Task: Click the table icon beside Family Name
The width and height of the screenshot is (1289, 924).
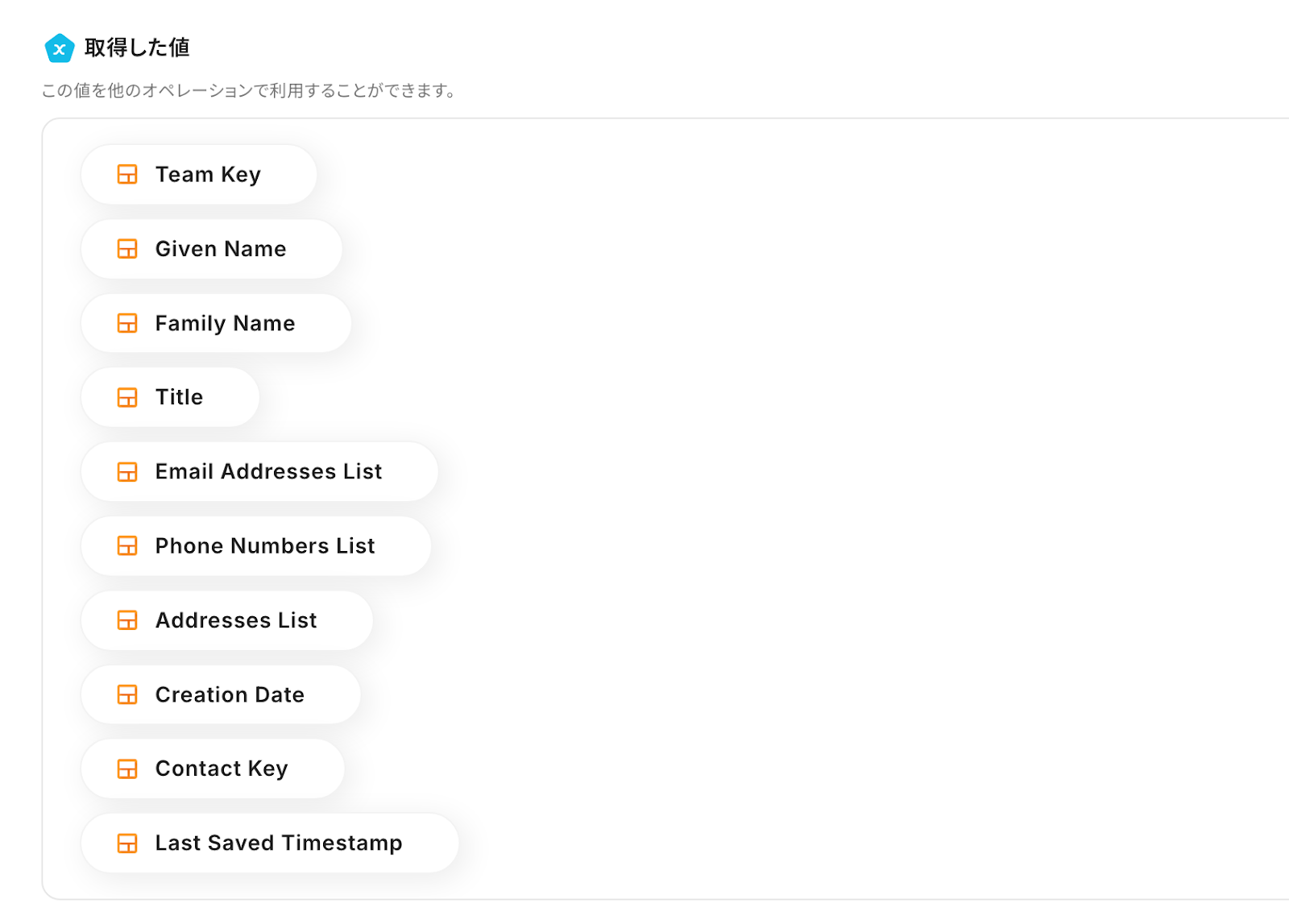Action: pyautogui.click(x=127, y=323)
